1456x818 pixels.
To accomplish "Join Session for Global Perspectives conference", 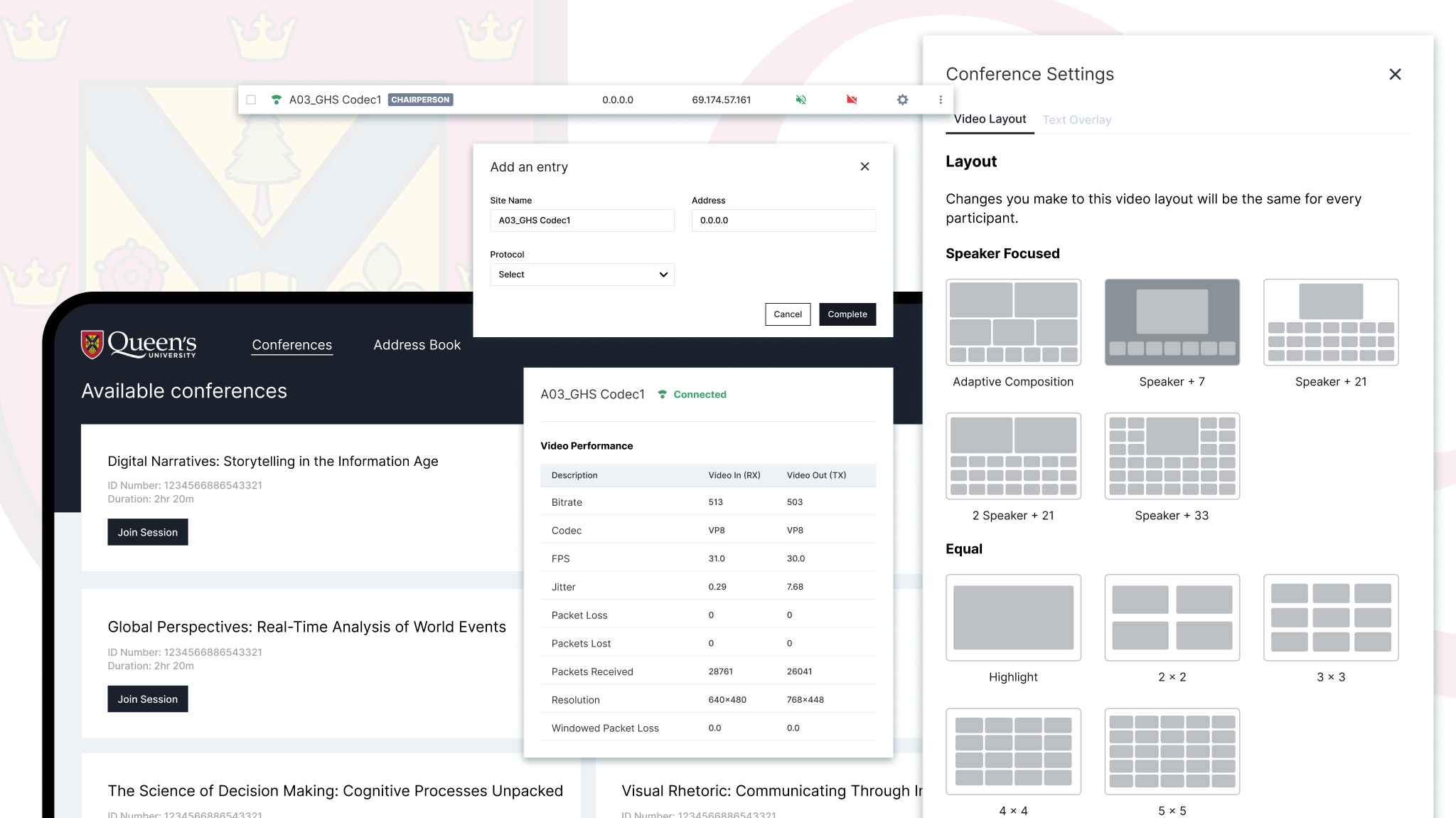I will (148, 699).
